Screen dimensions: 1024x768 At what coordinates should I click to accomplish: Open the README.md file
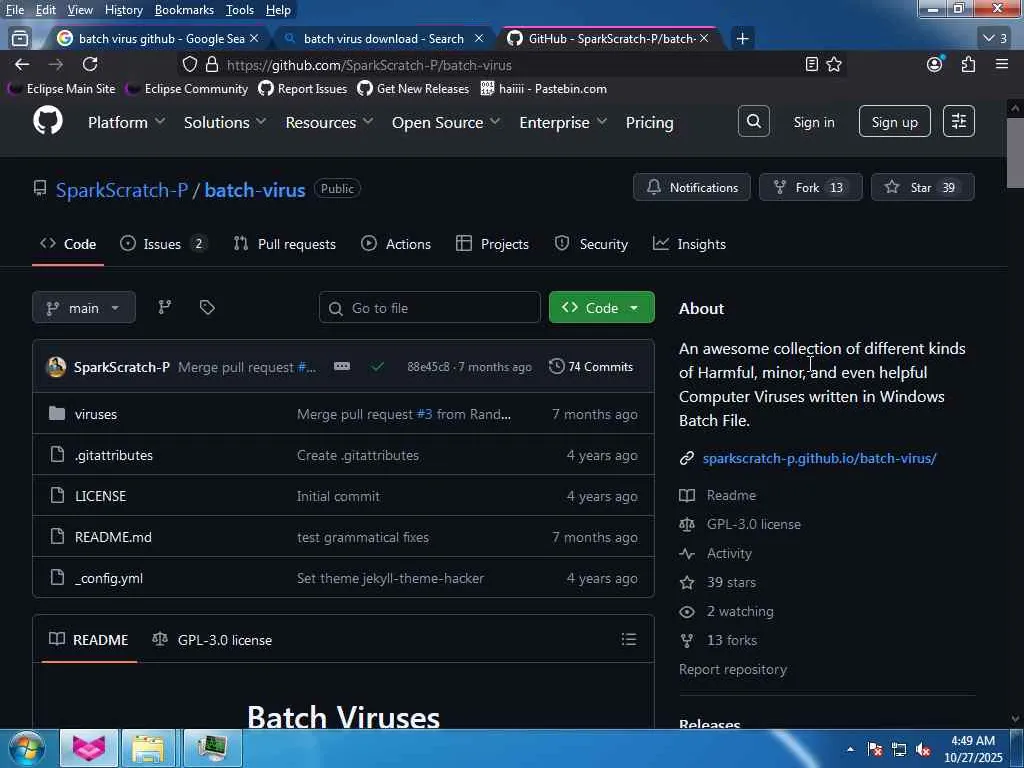[x=113, y=537]
